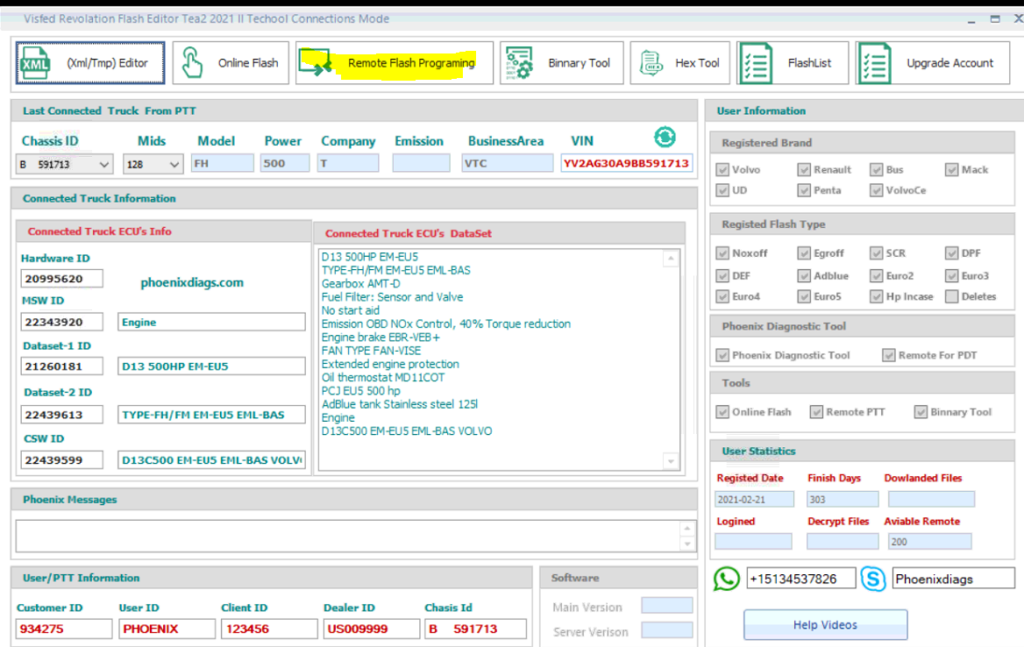Toggle the Remote PTT checkbox

tap(816, 412)
